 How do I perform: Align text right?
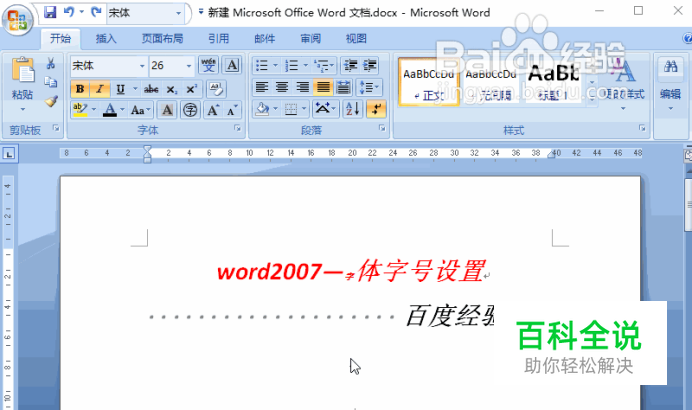pos(302,87)
